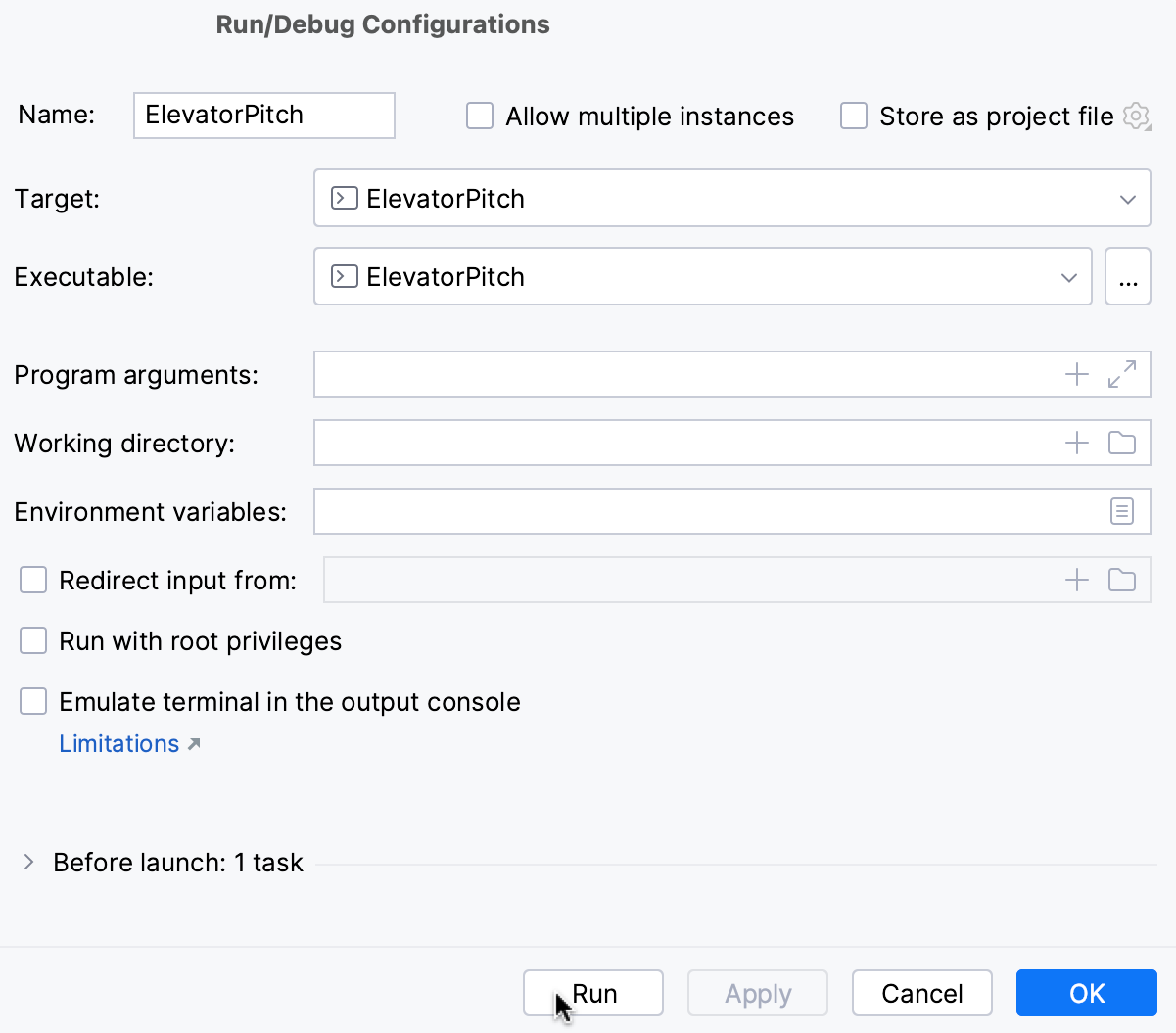Check Store as project file
1176x1033 pixels.
(x=854, y=116)
